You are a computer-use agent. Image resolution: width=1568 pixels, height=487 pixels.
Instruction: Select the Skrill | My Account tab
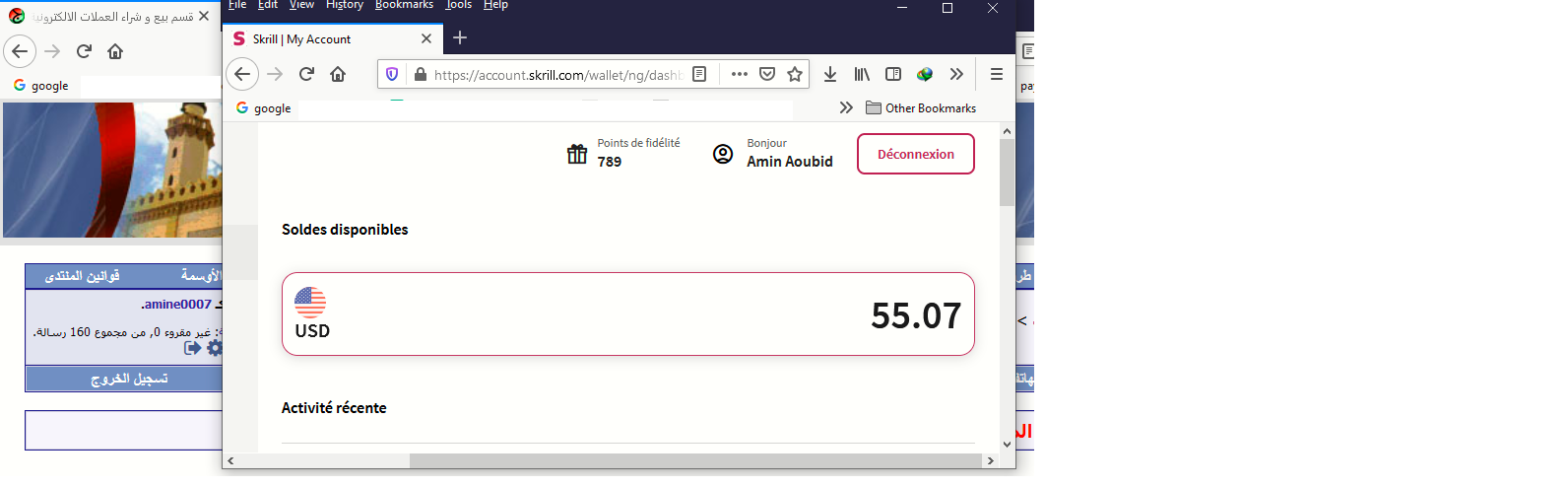click(332, 38)
